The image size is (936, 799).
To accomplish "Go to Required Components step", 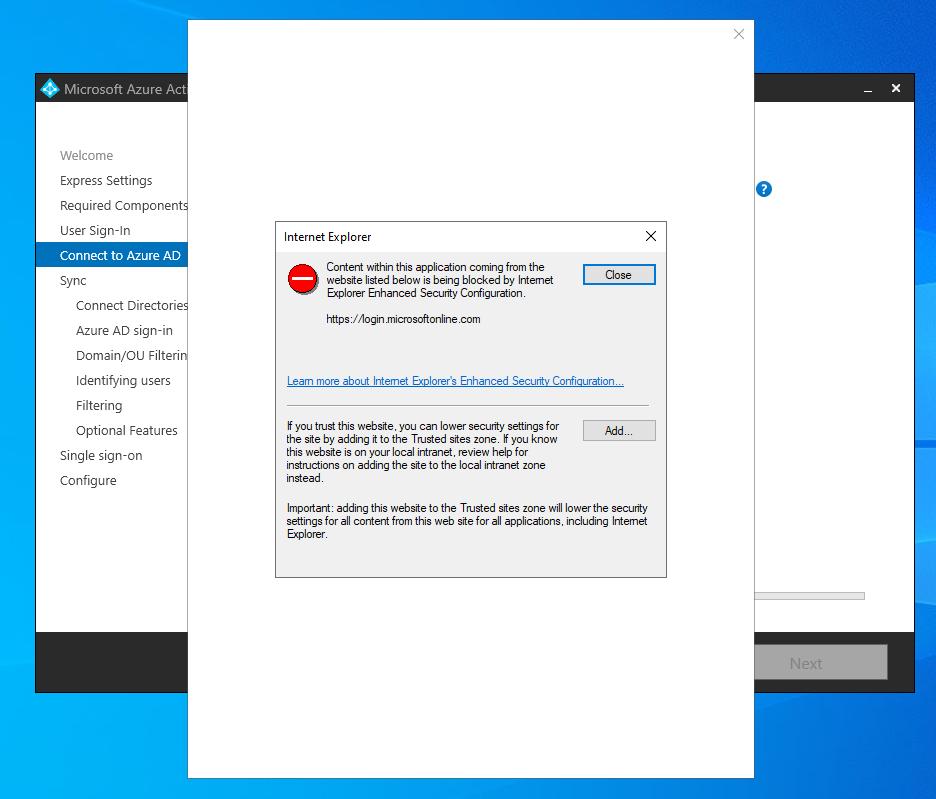I will [x=124, y=205].
